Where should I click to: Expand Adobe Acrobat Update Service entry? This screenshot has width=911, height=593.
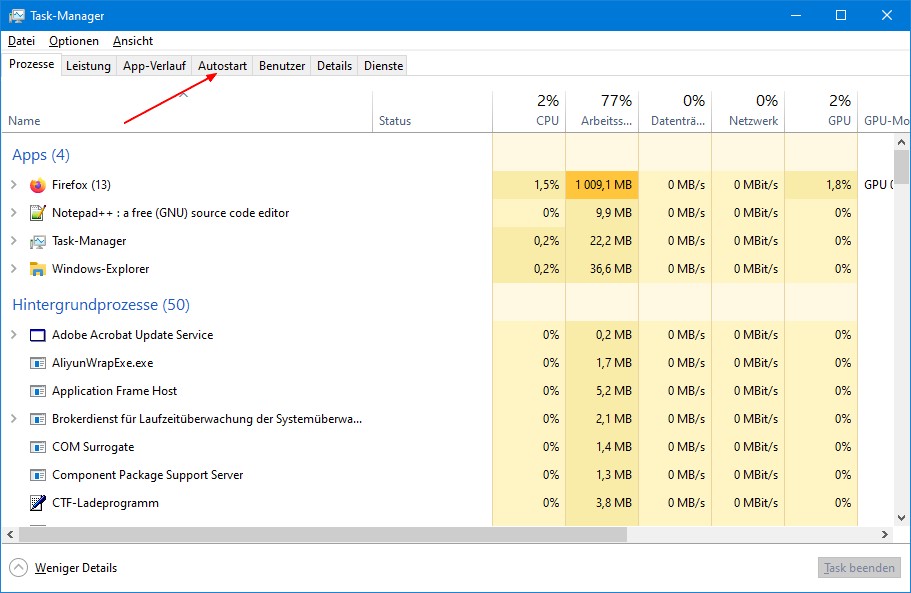14,335
